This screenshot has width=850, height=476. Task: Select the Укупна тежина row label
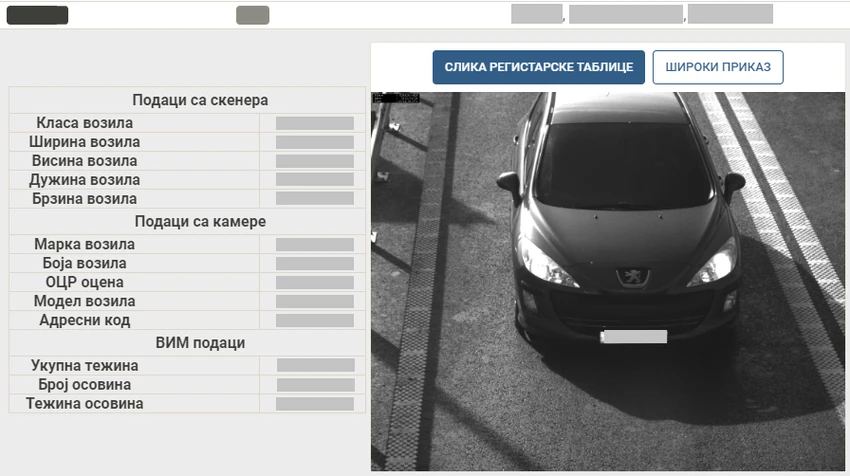tap(85, 366)
